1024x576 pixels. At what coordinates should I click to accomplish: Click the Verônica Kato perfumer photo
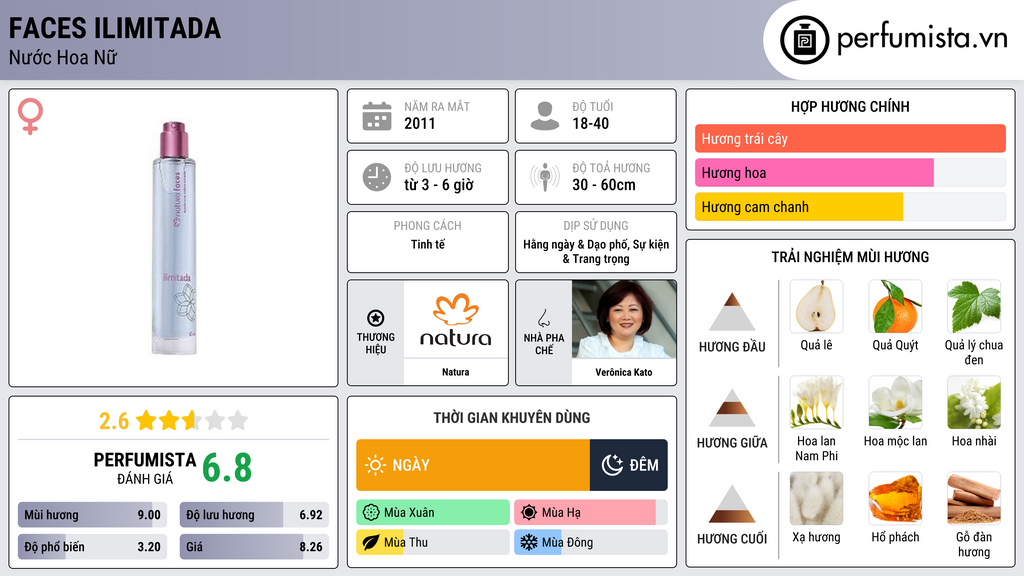pyautogui.click(x=624, y=319)
